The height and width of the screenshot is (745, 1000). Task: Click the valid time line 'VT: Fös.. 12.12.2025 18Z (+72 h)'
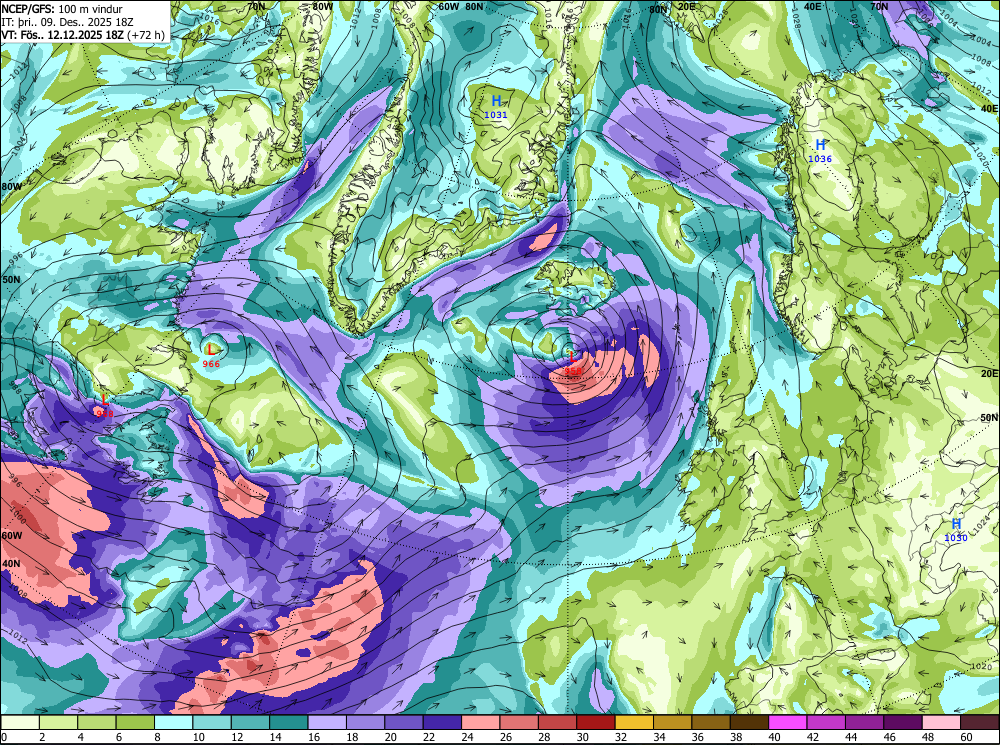pyautogui.click(x=83, y=34)
